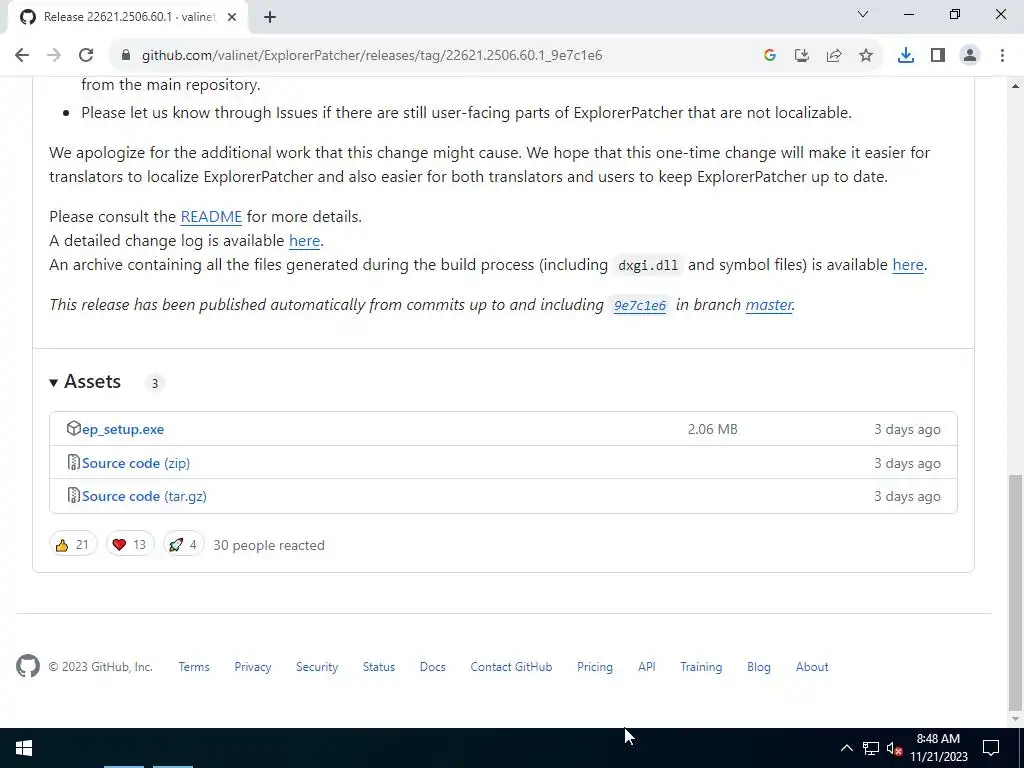Open the Training footer link
The width and height of the screenshot is (1024, 768).
pyautogui.click(x=701, y=667)
